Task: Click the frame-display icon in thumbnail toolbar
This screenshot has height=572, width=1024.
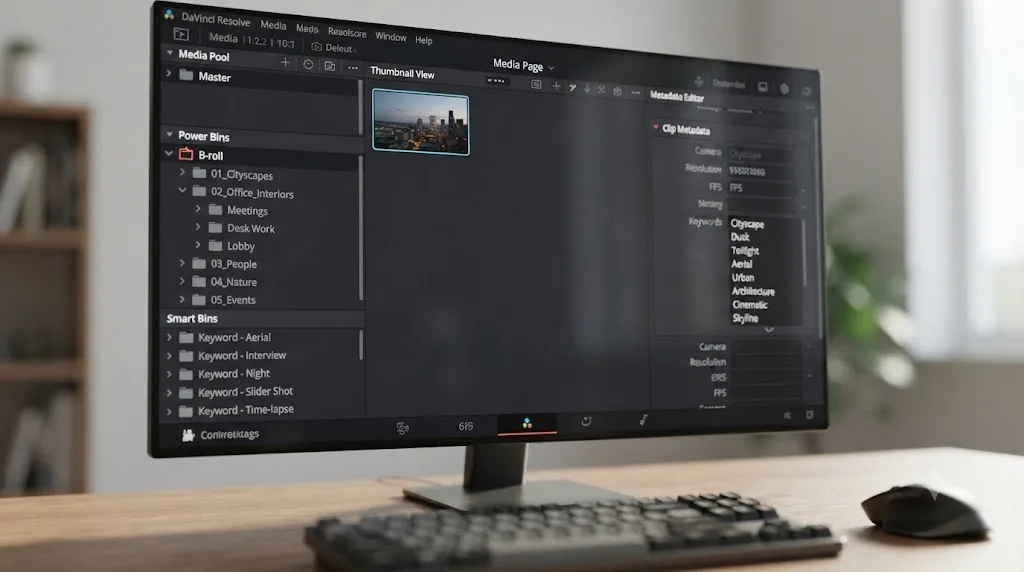Action: [536, 84]
